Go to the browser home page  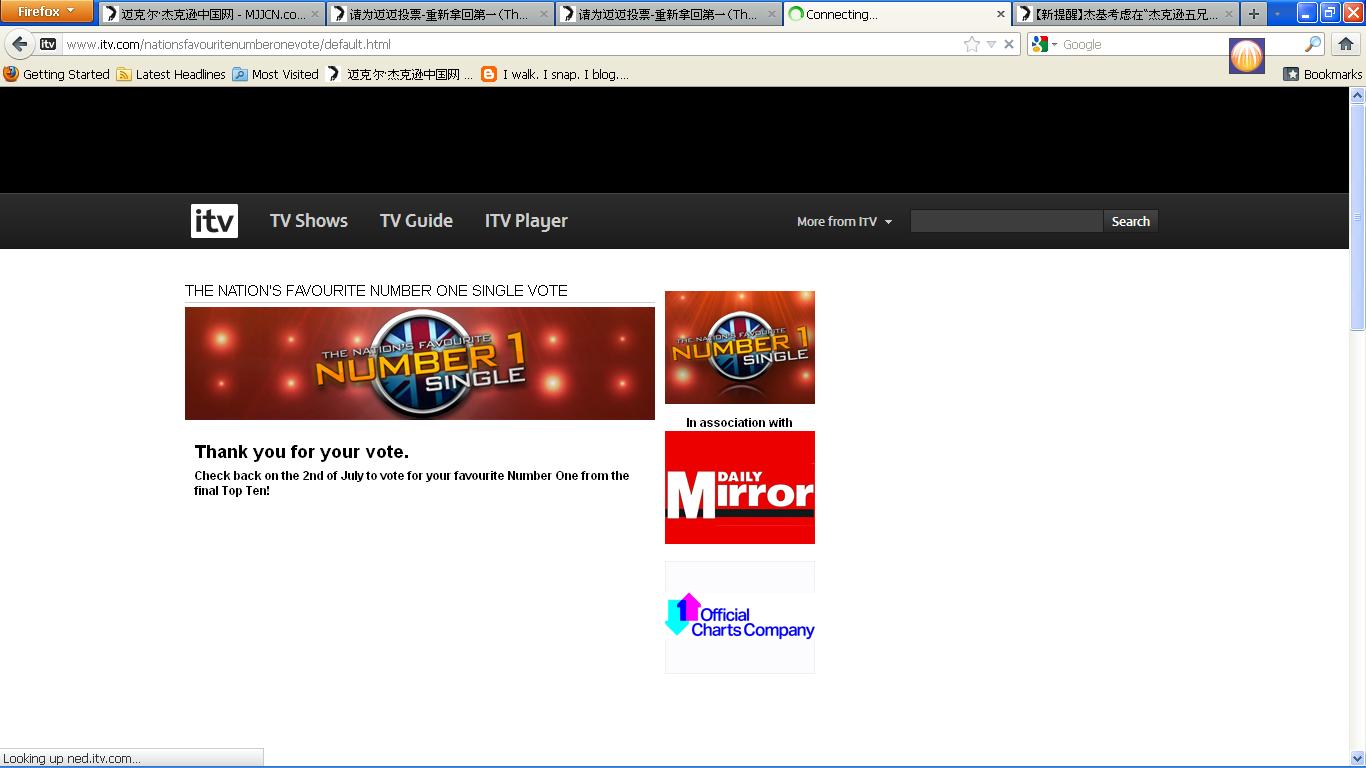[x=1345, y=44]
